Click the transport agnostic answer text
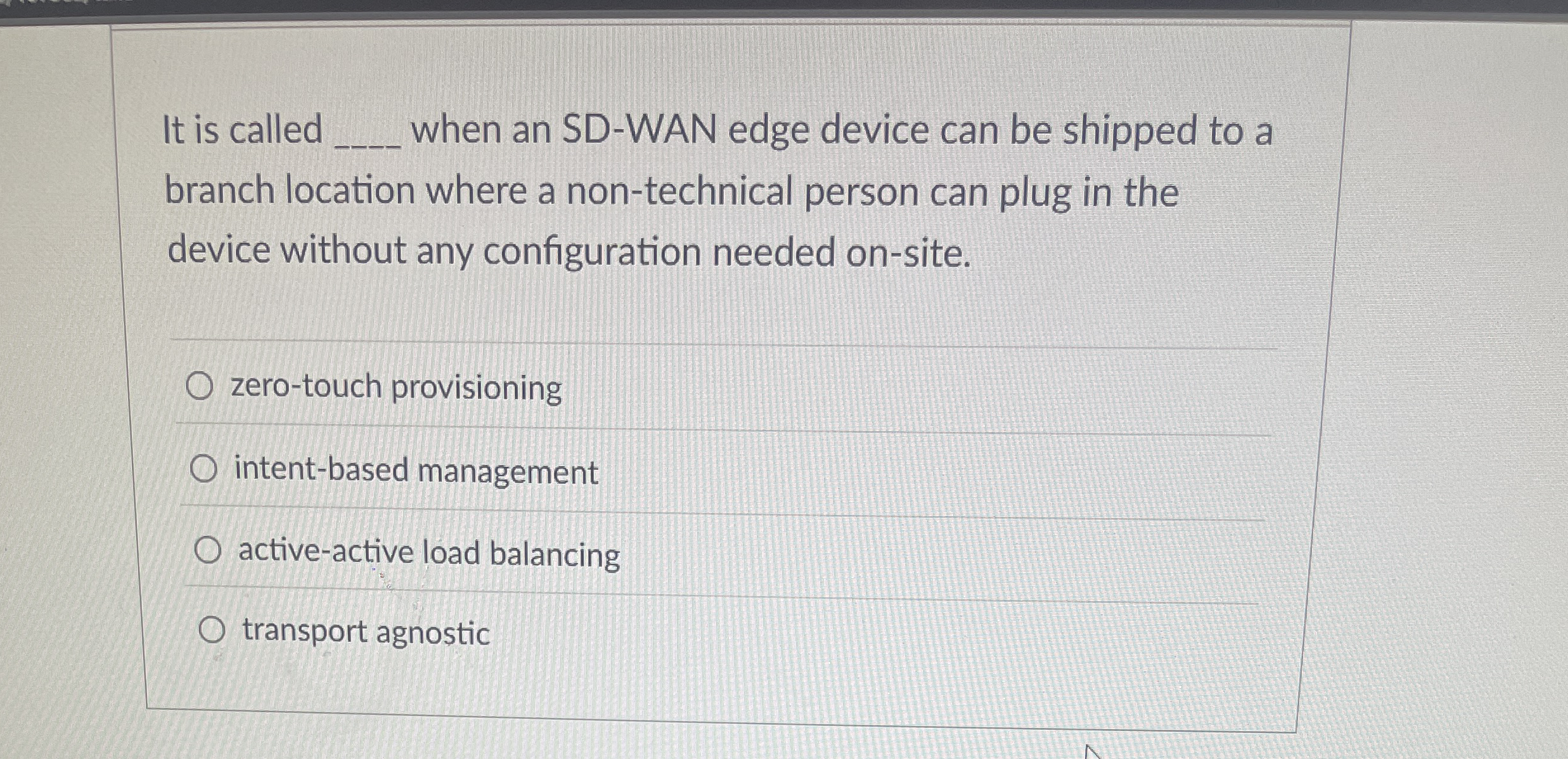This screenshot has height=759, width=1568. [x=364, y=632]
